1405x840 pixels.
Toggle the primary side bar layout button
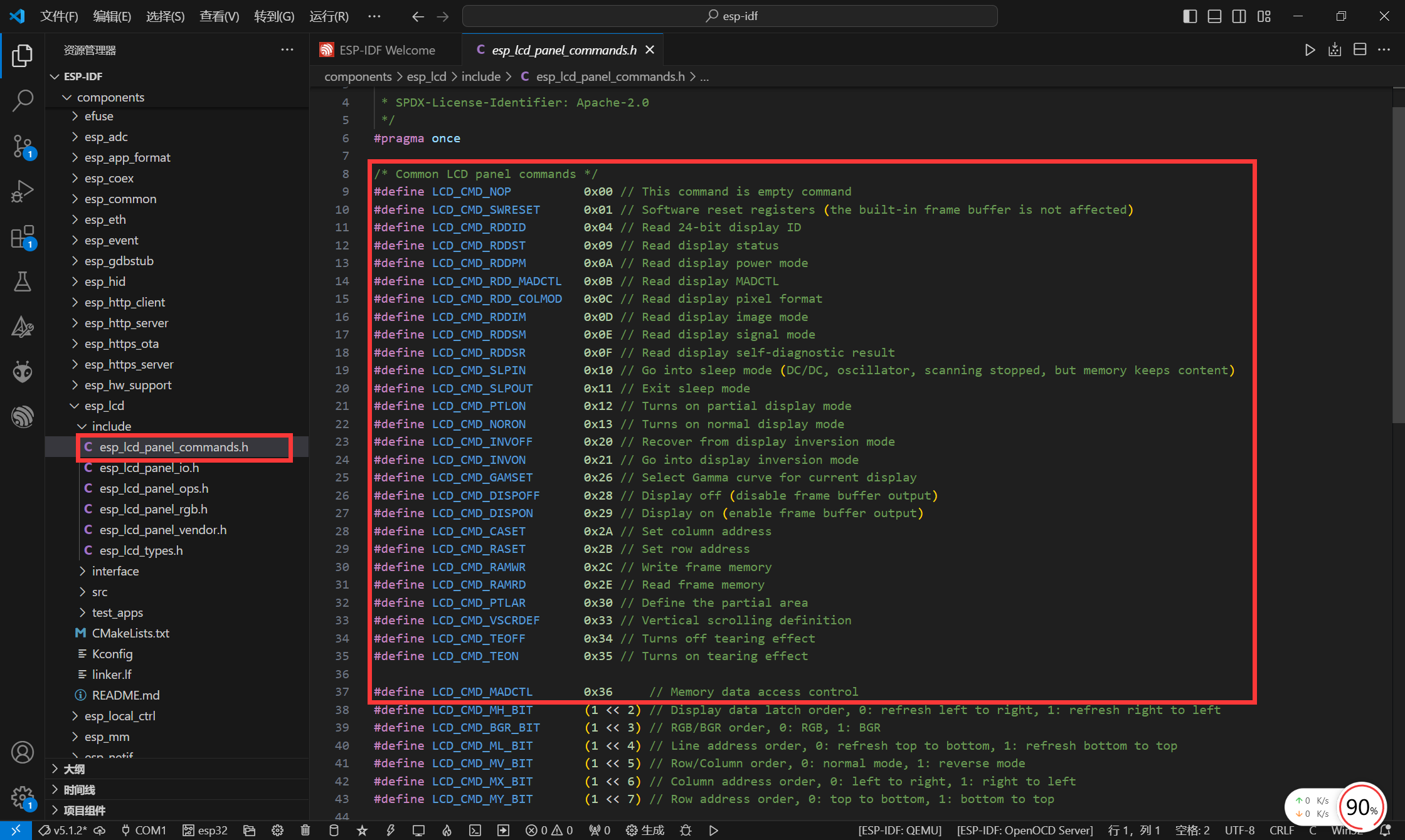pos(1190,16)
